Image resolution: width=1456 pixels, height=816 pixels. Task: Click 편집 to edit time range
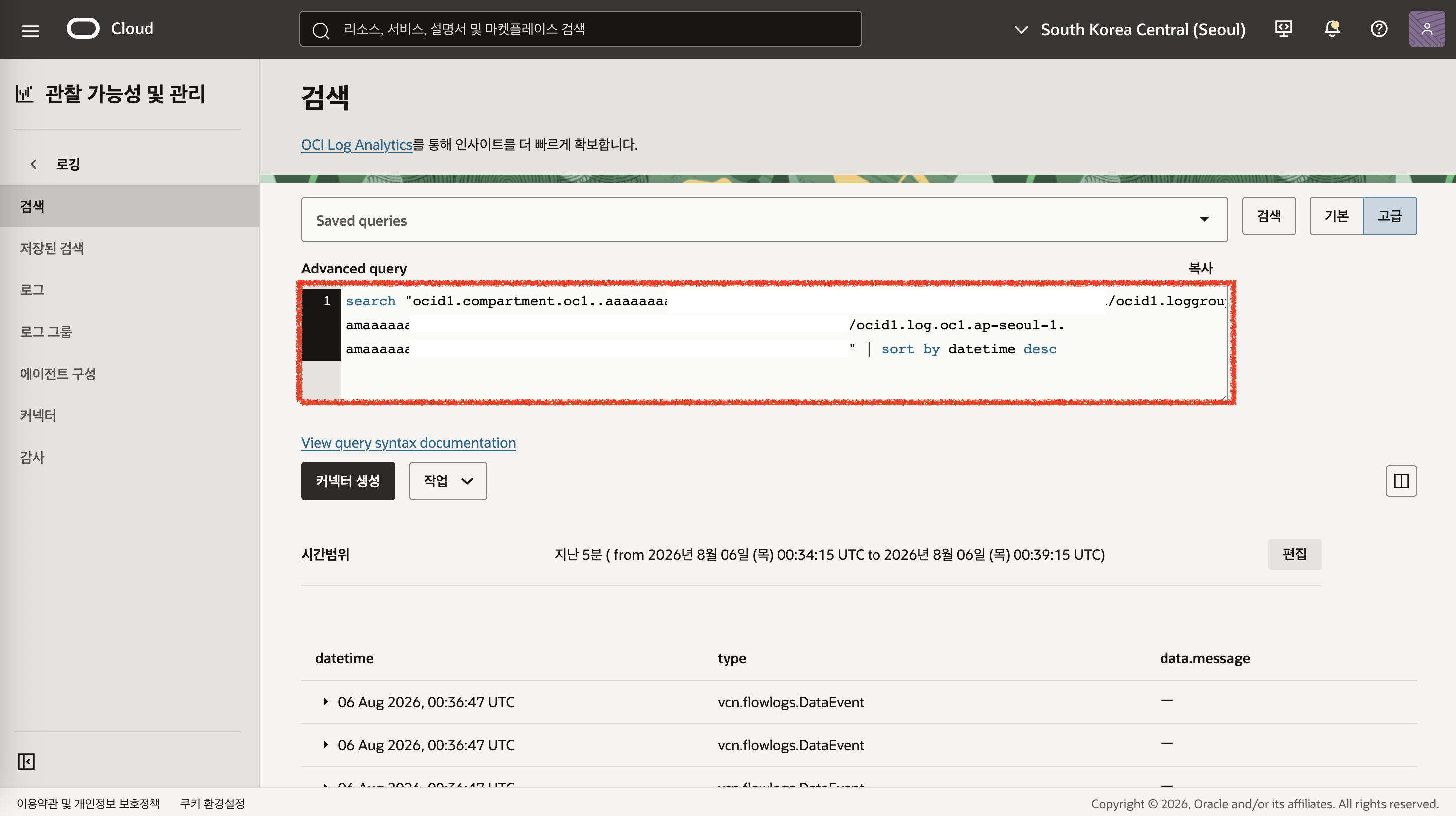(x=1295, y=554)
